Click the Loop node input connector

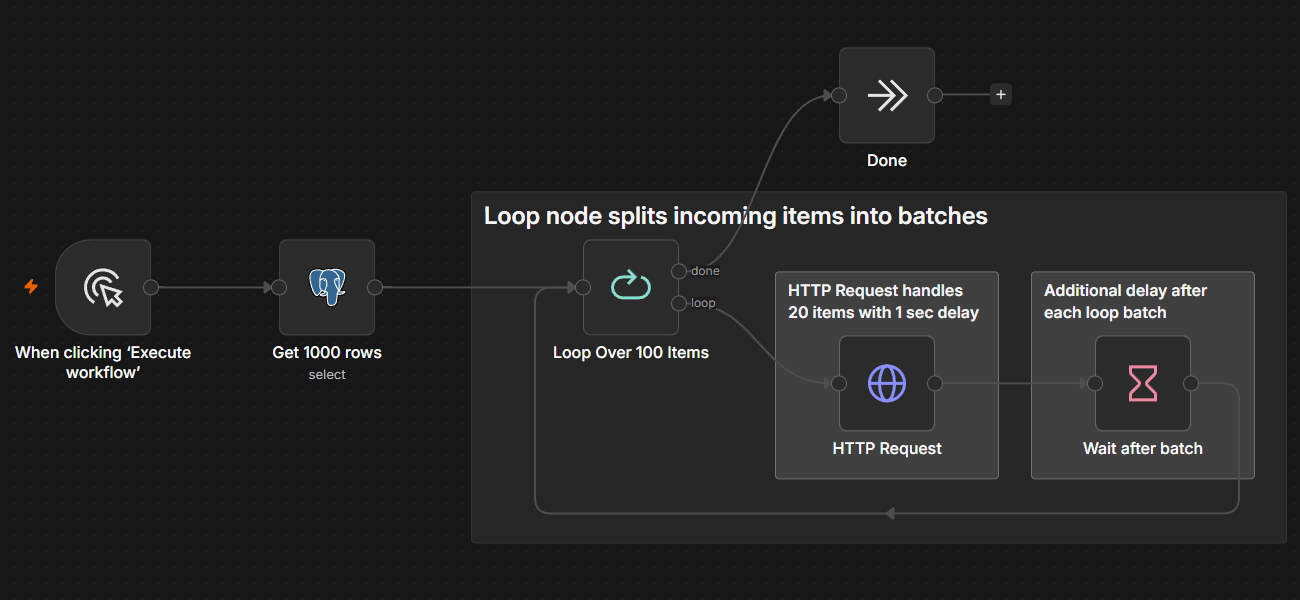point(583,287)
